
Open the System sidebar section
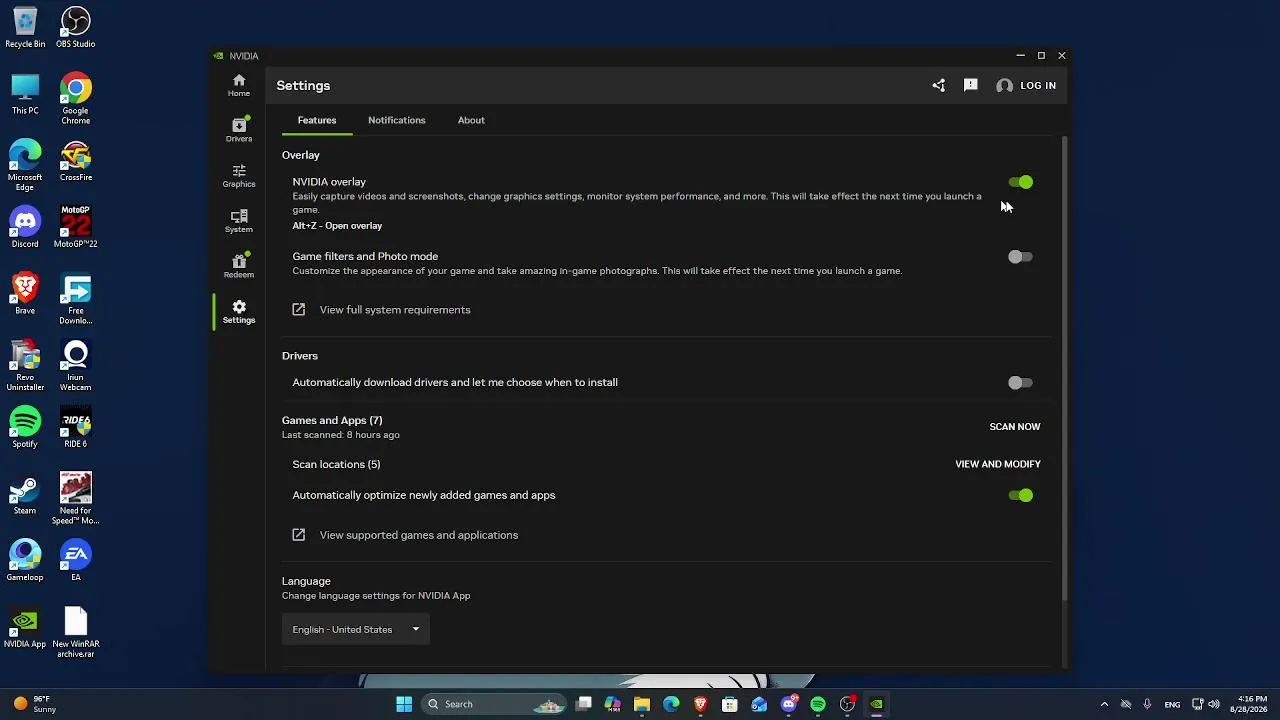pos(238,221)
